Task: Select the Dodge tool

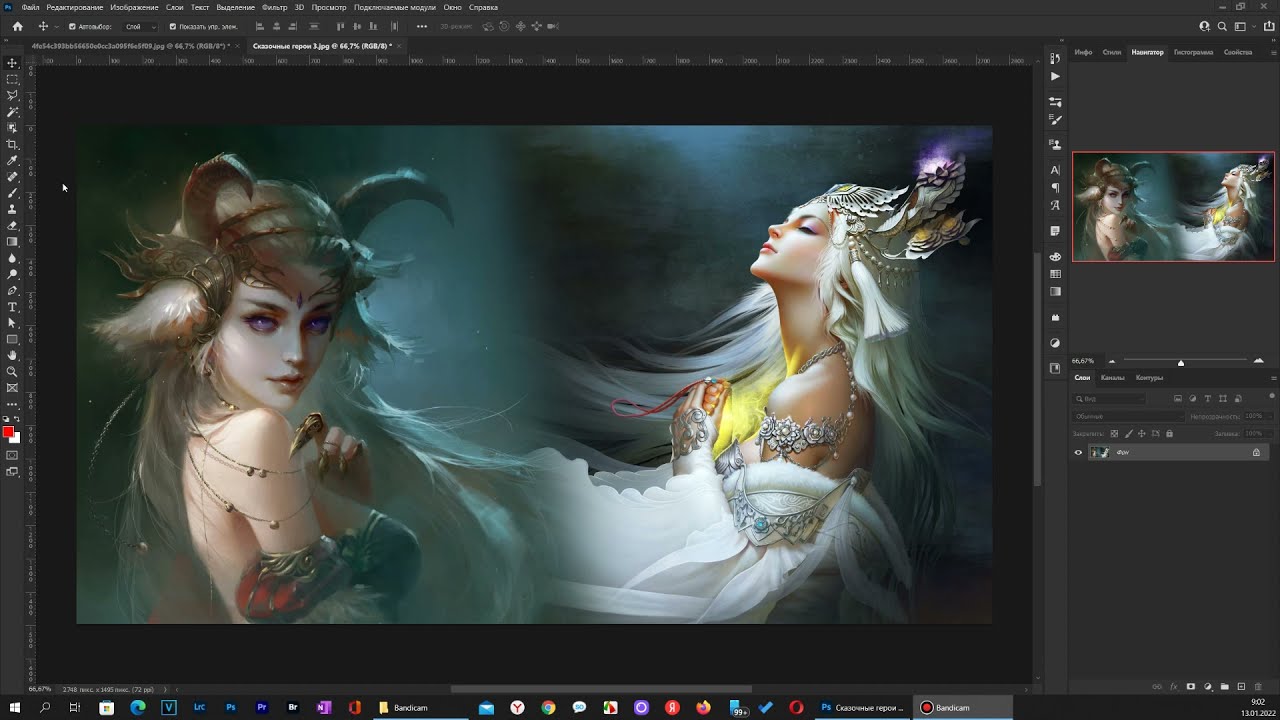Action: click(x=12, y=274)
